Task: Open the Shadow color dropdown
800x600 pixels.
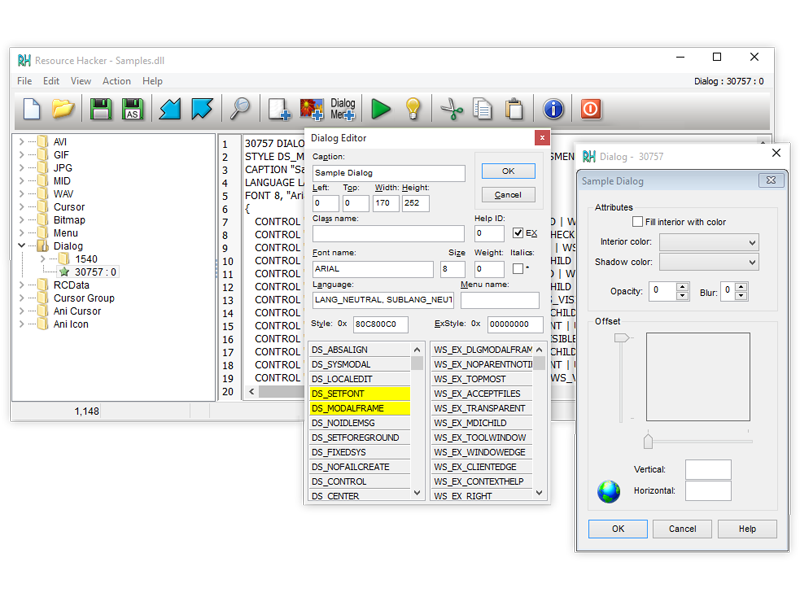Action: point(709,262)
